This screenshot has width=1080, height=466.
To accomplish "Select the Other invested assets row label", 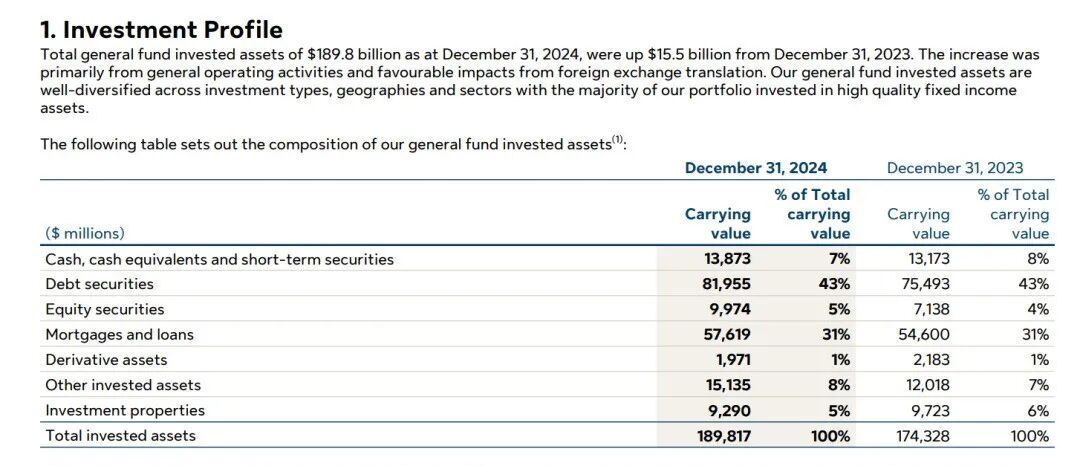I will 122,385.
